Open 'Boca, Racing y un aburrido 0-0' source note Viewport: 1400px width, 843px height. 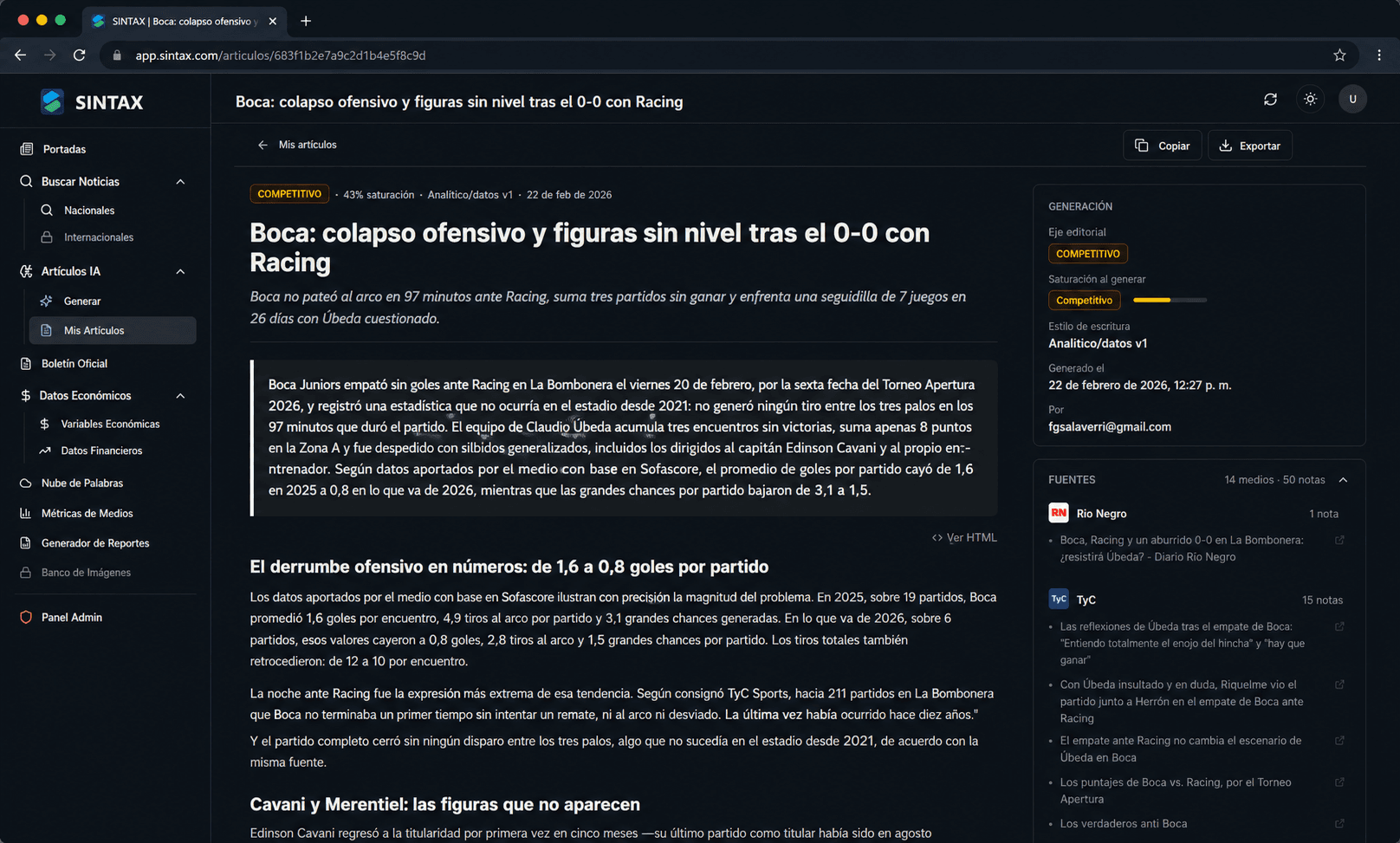[x=1182, y=548]
